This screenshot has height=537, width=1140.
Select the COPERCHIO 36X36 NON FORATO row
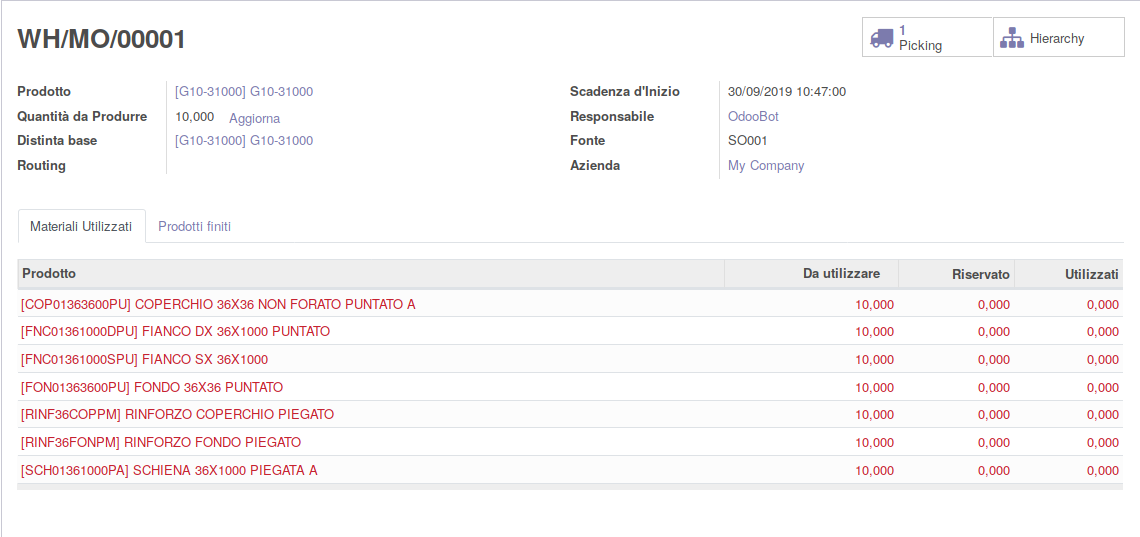point(570,304)
